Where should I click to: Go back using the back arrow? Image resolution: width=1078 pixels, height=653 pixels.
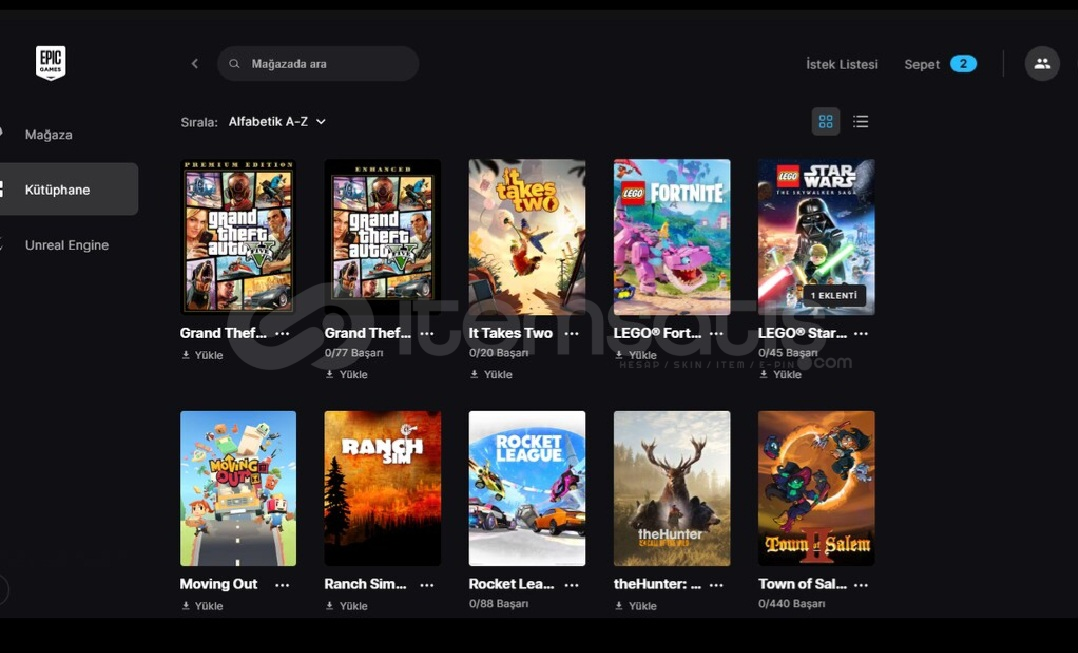[x=195, y=64]
